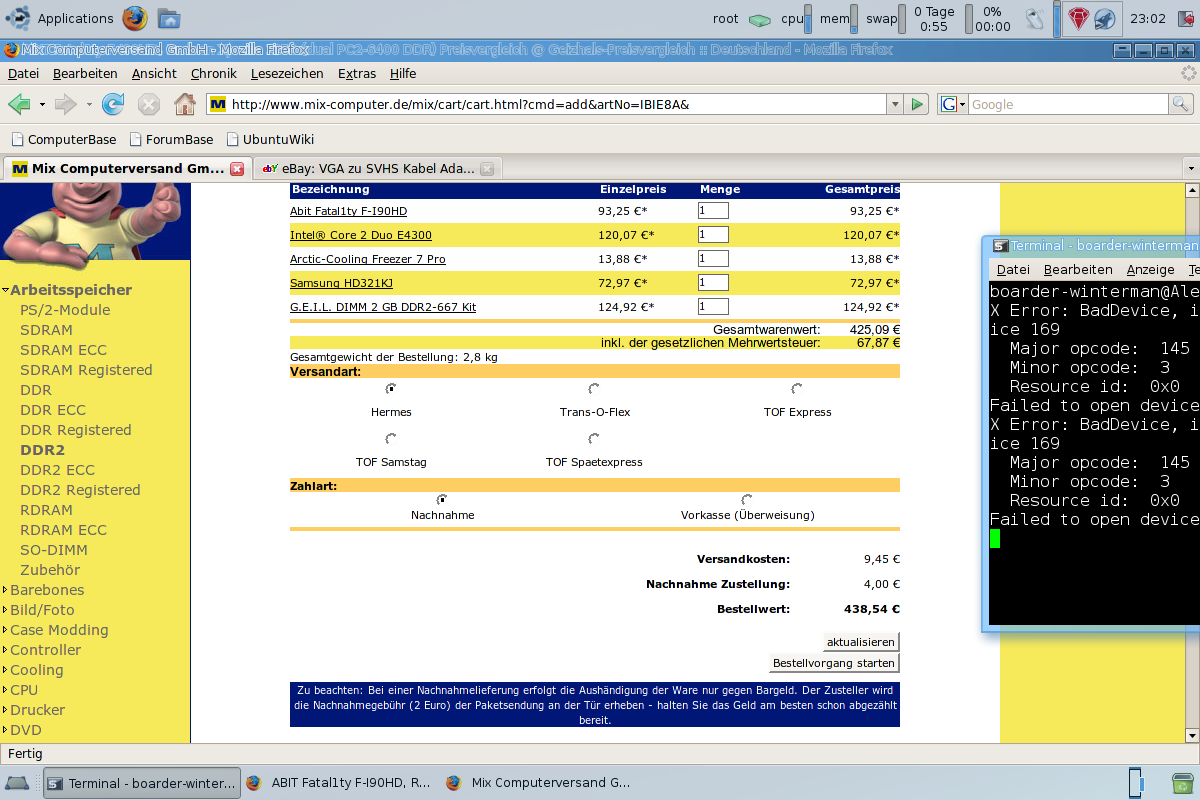1200x800 pixels.
Task: Click the blue bird tray icon
Action: coord(1104,18)
